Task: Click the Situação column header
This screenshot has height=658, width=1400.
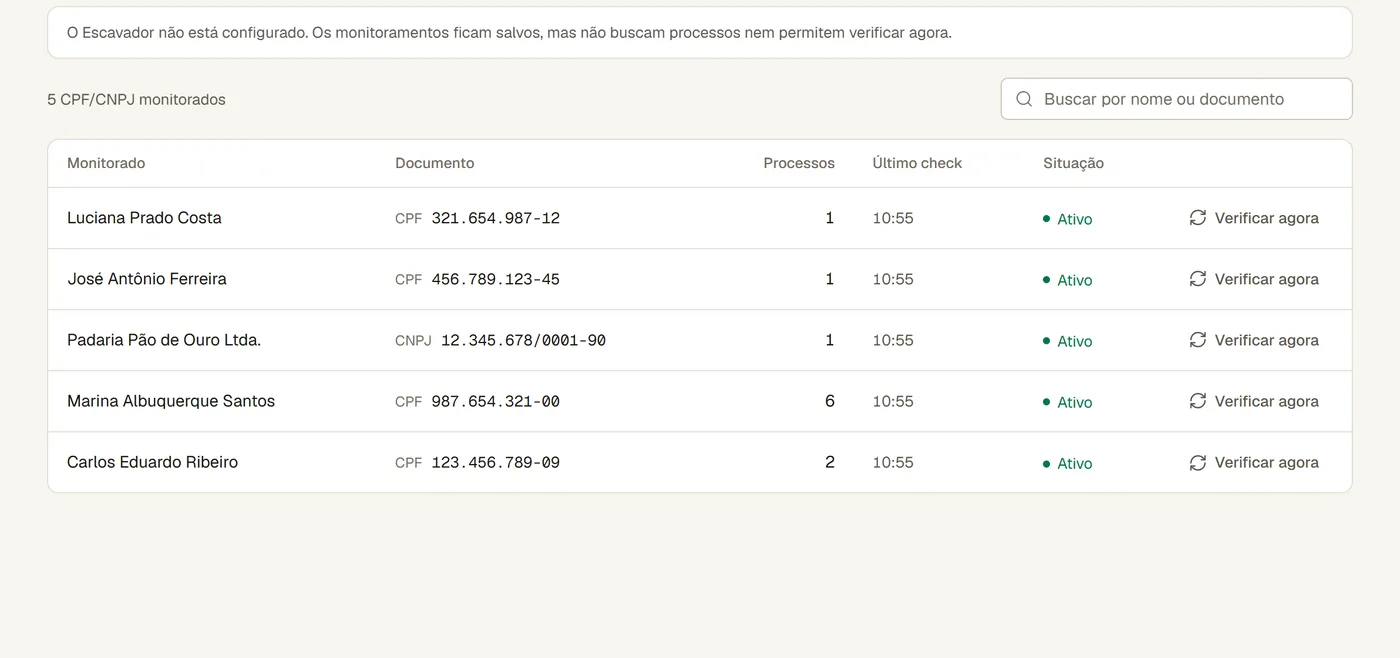Action: 1073,163
